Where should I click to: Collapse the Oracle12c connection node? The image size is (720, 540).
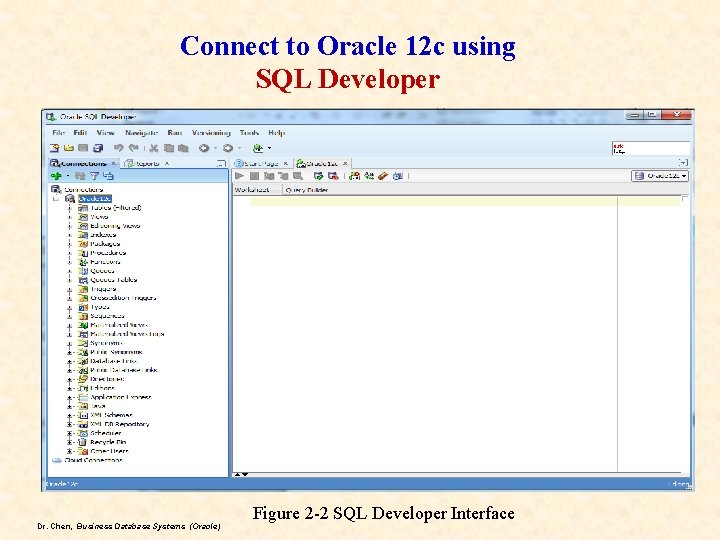pos(56,199)
